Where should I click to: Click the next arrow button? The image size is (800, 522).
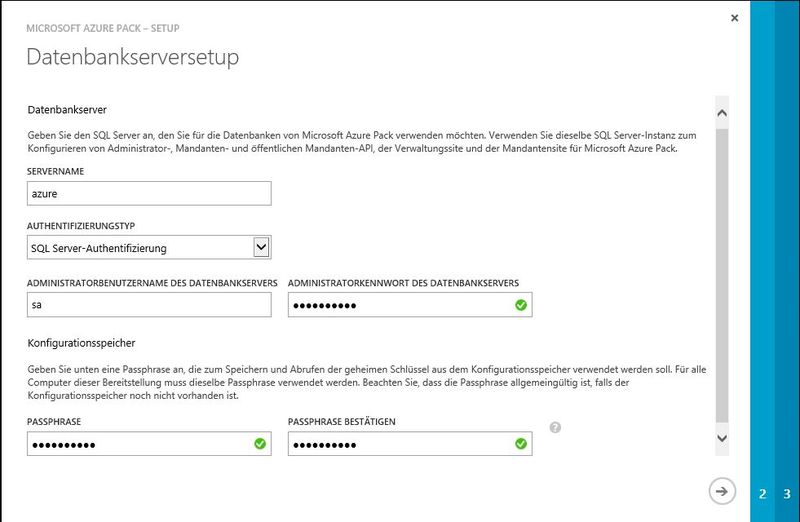[x=722, y=491]
